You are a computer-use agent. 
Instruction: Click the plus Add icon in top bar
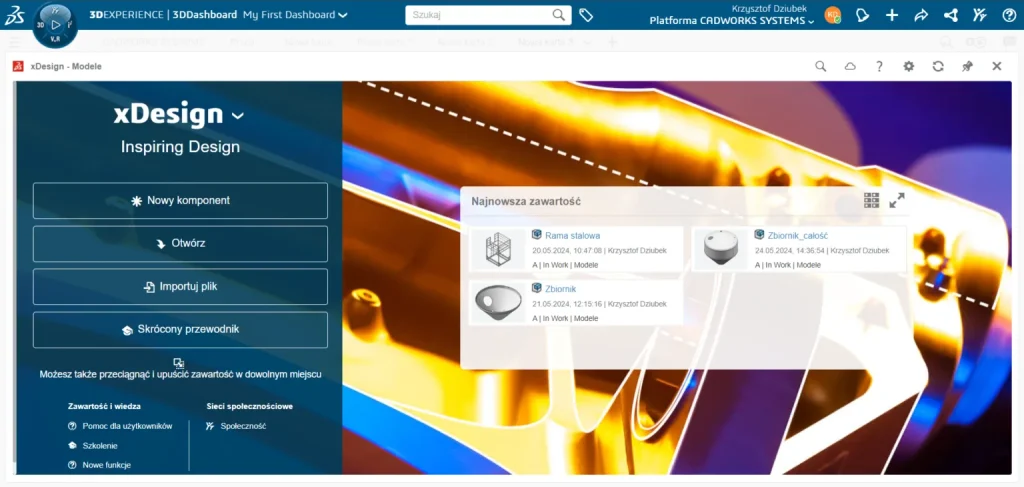[x=892, y=15]
